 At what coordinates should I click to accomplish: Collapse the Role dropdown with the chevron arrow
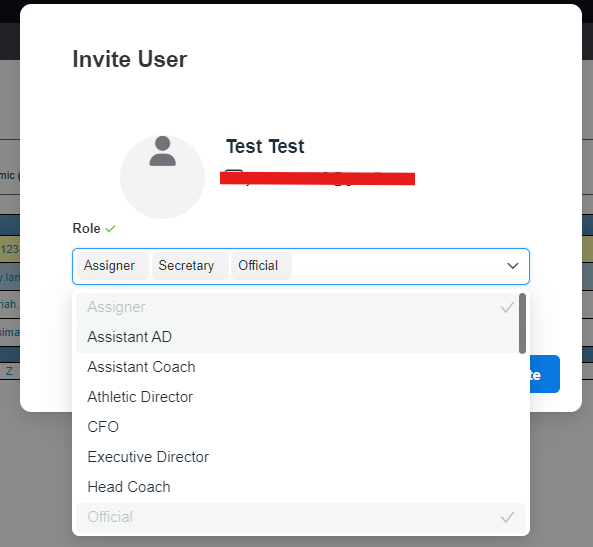click(x=512, y=266)
